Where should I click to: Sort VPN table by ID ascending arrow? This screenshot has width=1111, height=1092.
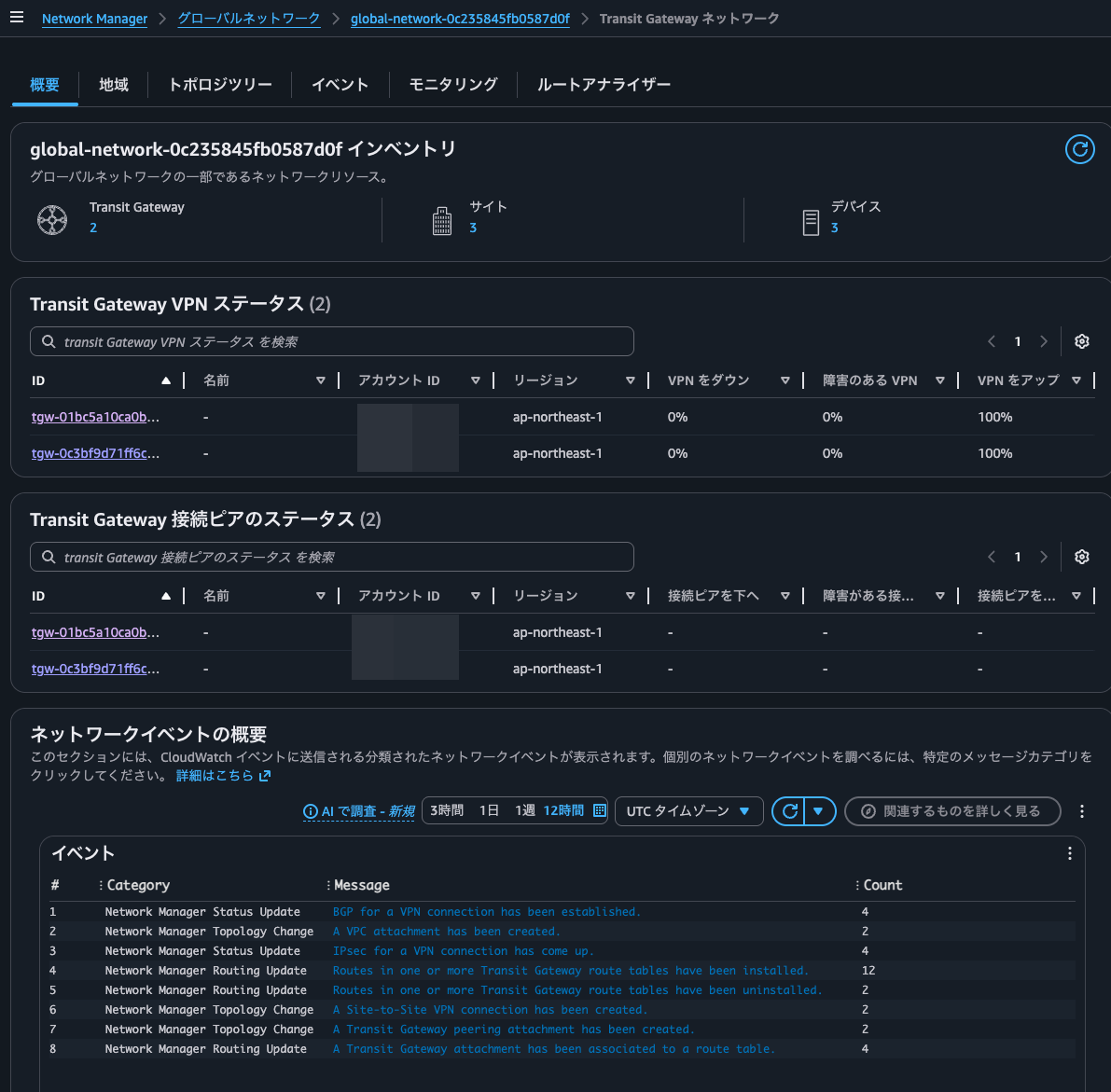(166, 380)
